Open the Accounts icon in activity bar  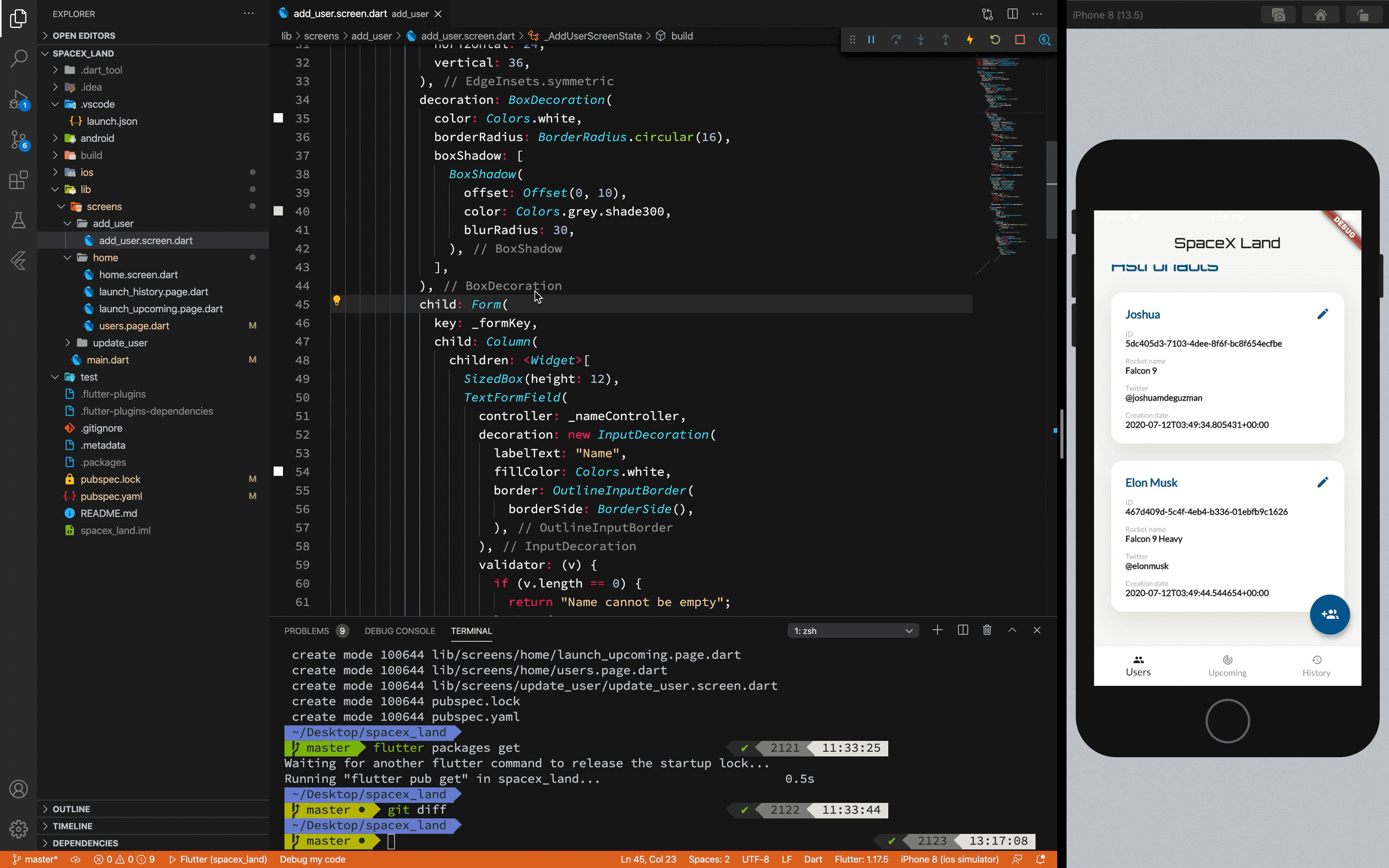18,789
